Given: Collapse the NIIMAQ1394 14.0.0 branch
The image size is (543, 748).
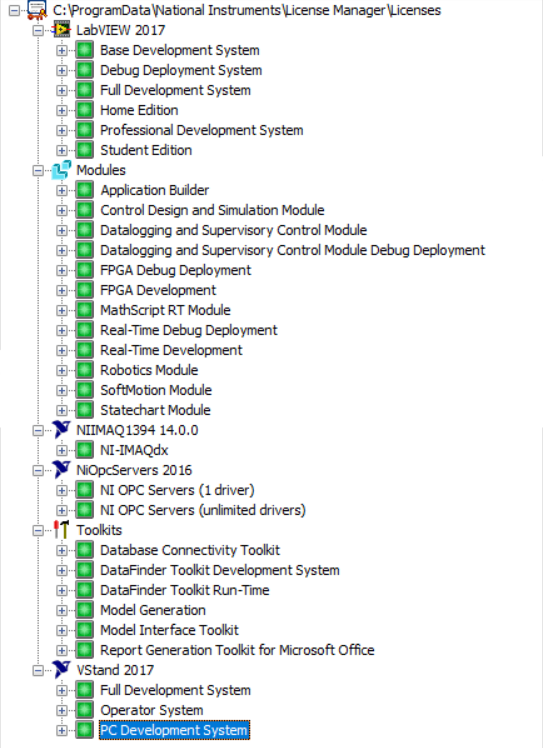Looking at the screenshot, I should (x=38, y=430).
